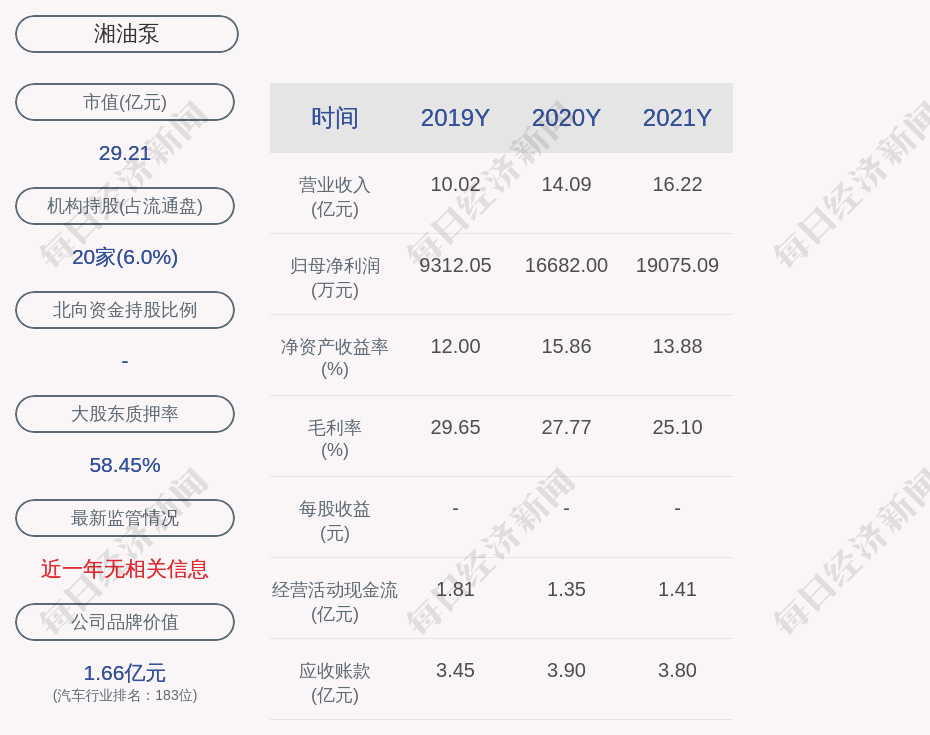Click the 29.21 market value figure

[x=125, y=153]
